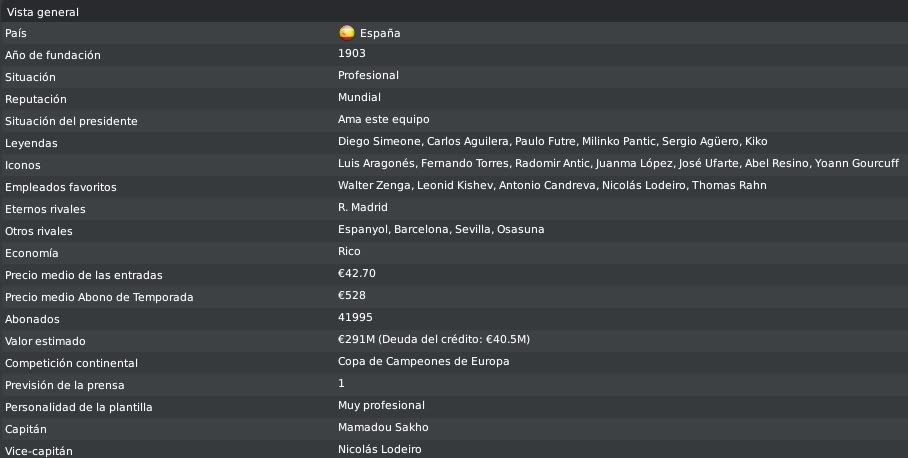Select Walter Zenga favorite employee
Viewport: 908px width, 458px height.
[374, 185]
